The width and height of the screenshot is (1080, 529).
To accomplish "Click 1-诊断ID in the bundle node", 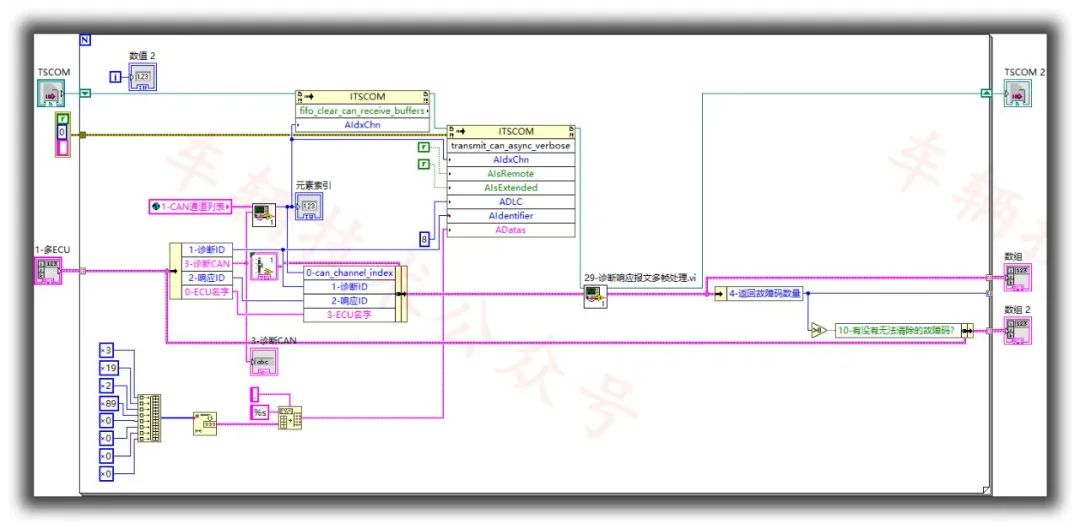I will [350, 287].
